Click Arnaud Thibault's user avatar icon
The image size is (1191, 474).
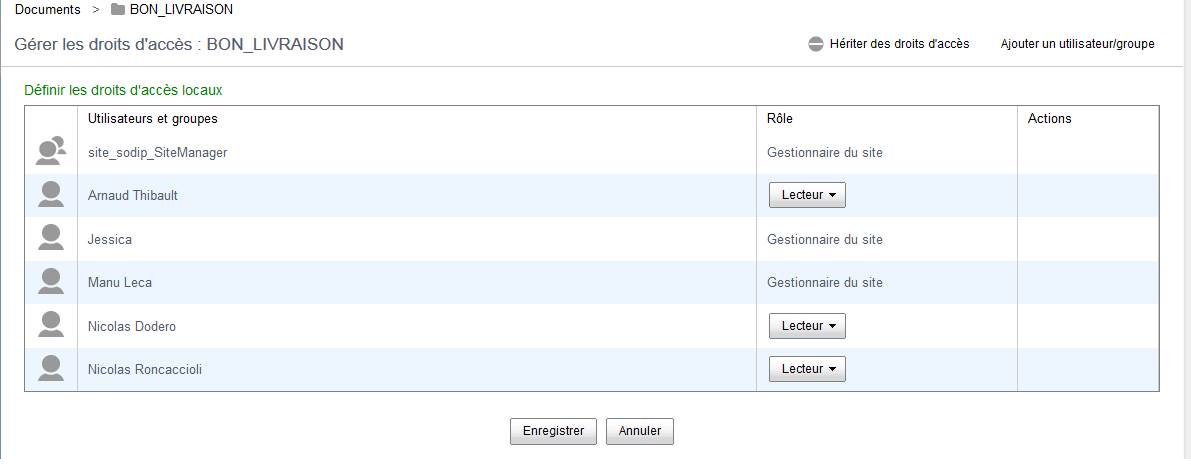pyautogui.click(x=51, y=194)
